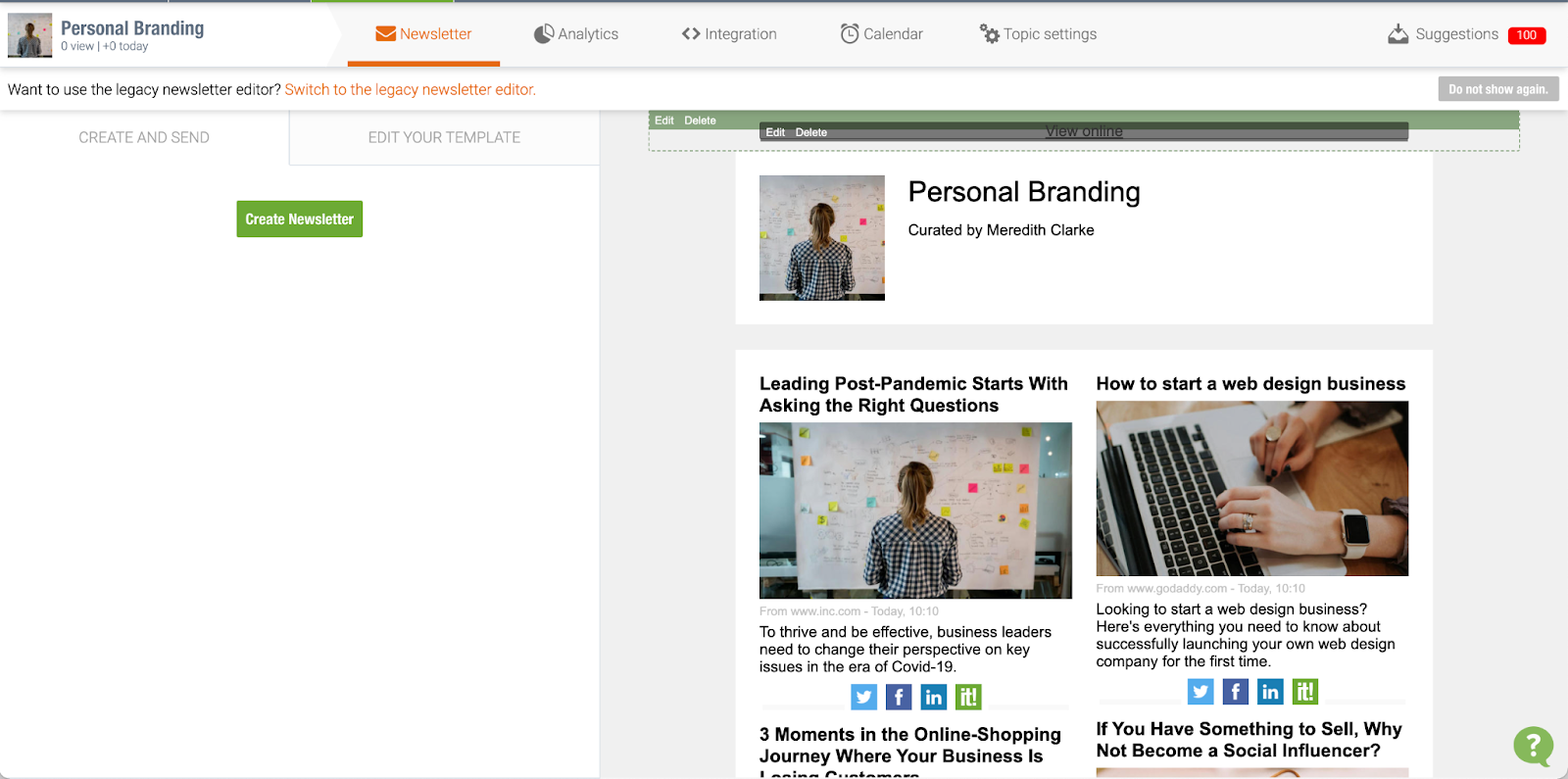
Task: Click the Suggestions inbox icon
Action: tap(1398, 34)
